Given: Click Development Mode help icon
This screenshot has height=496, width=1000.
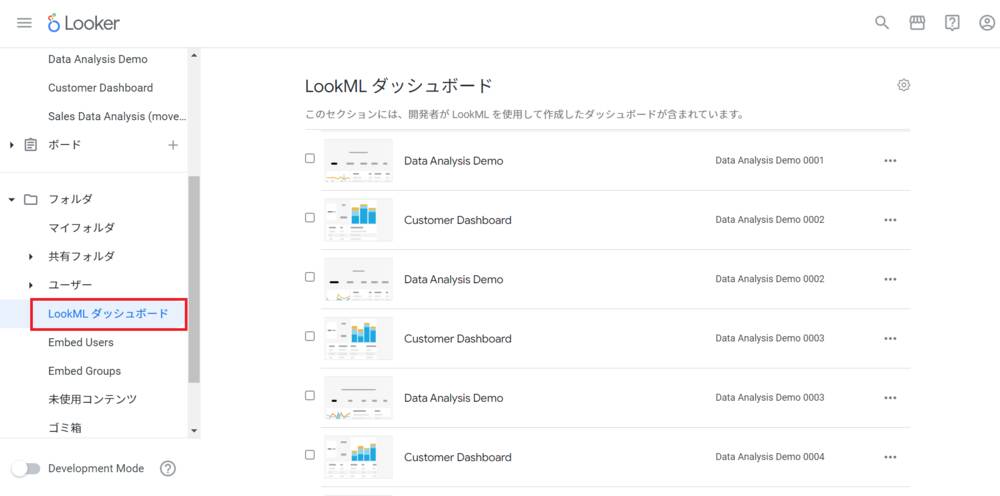Looking at the screenshot, I should click(168, 468).
